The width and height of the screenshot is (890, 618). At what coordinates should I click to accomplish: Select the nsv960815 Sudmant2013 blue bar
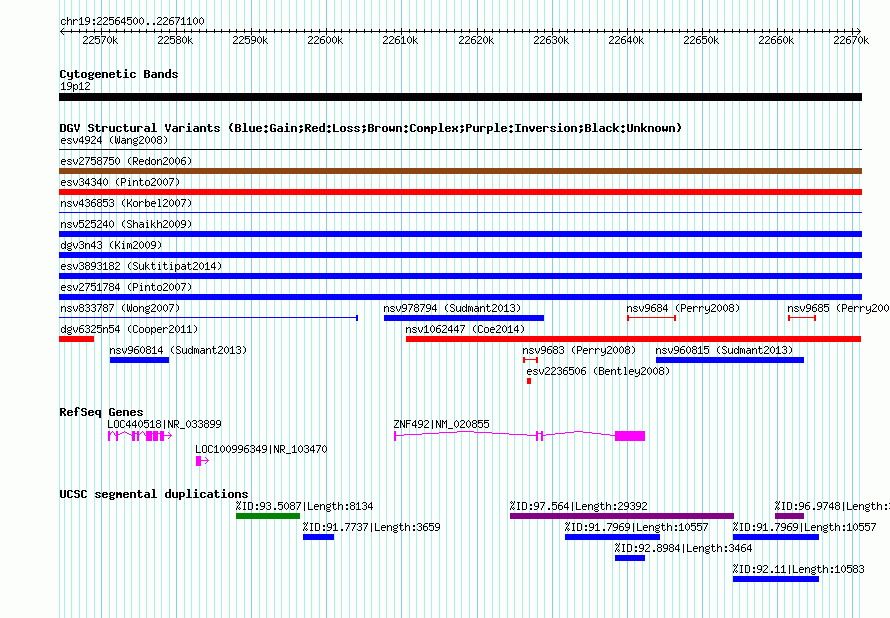click(730, 360)
